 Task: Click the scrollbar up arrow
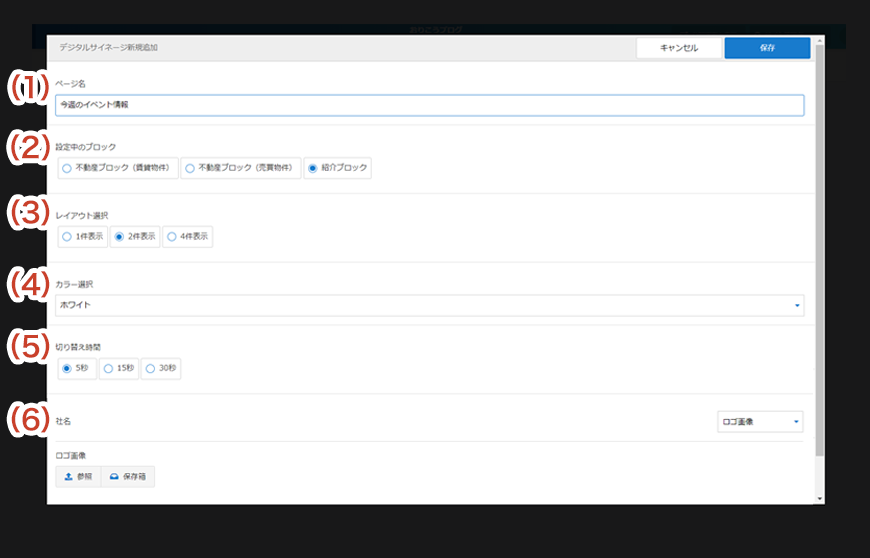[820, 43]
